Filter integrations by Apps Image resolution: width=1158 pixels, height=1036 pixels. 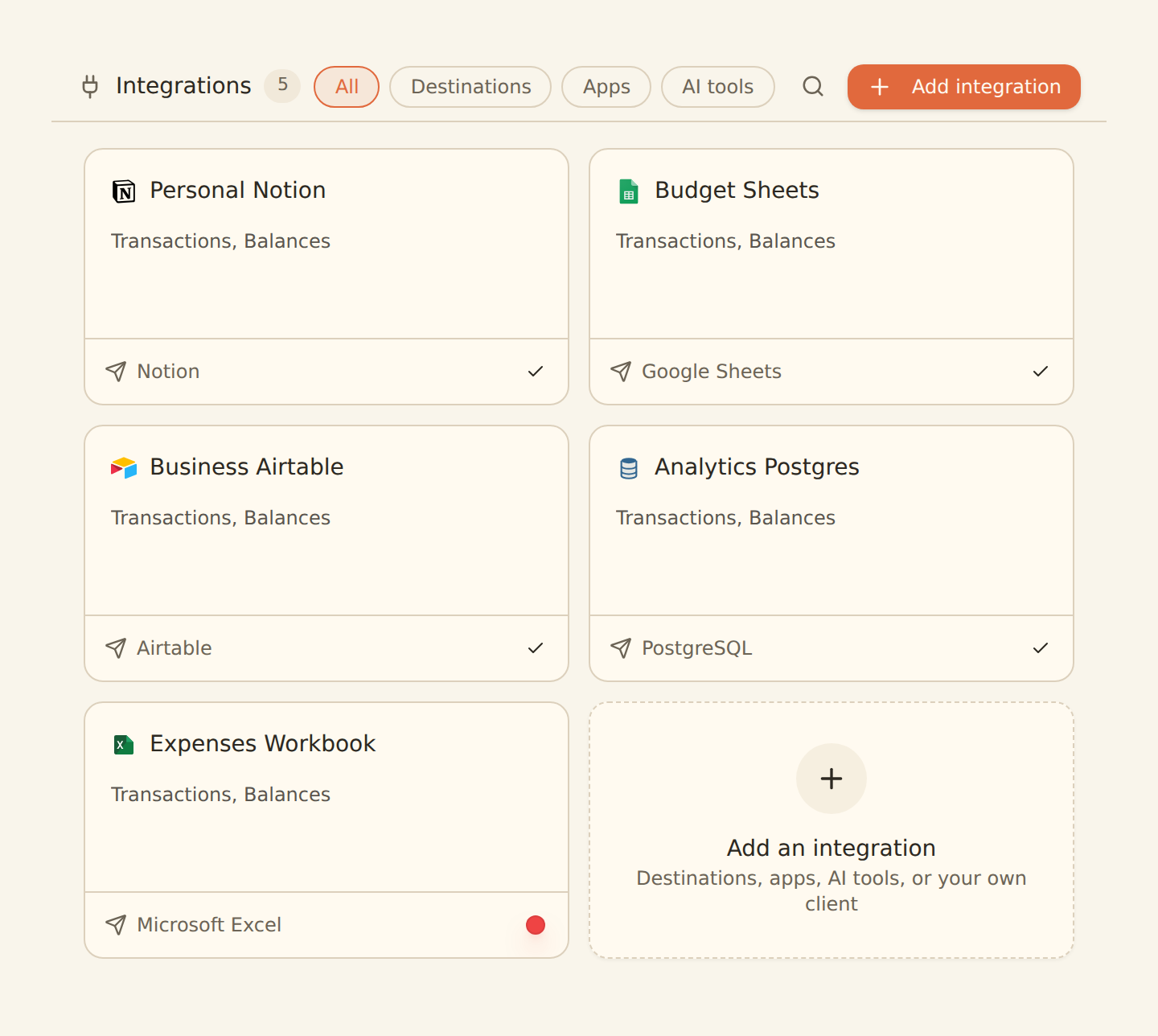[x=606, y=87]
